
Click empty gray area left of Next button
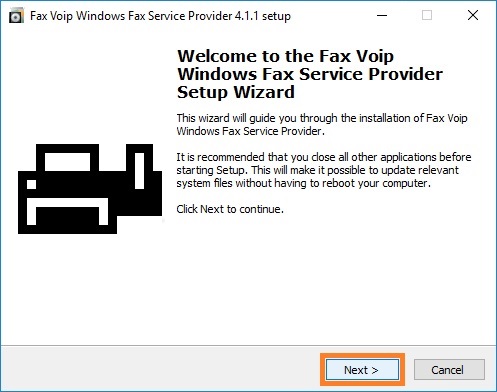point(160,369)
